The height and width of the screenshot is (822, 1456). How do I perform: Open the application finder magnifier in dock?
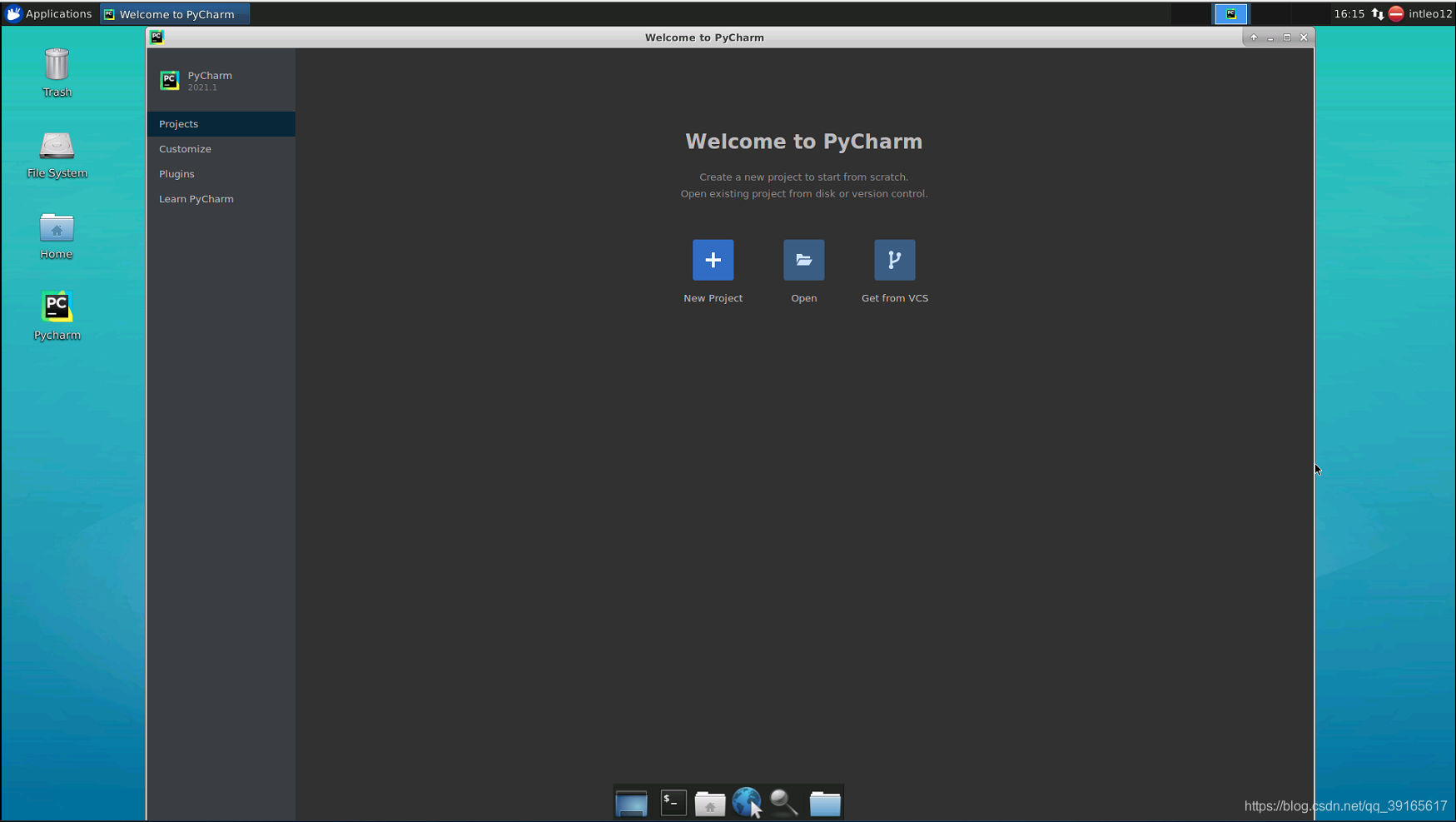pos(783,803)
